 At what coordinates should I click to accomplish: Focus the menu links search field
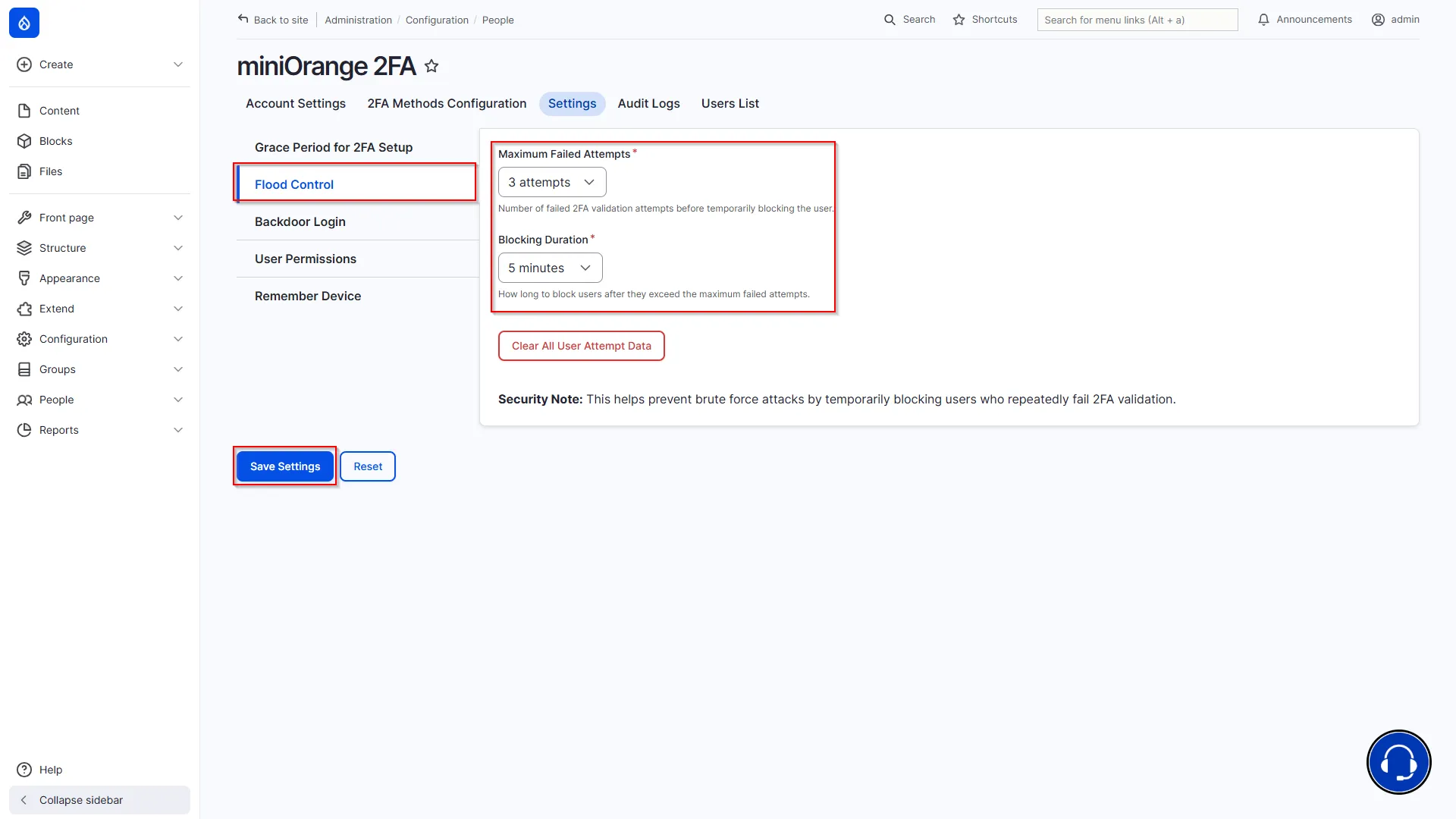pyautogui.click(x=1137, y=20)
